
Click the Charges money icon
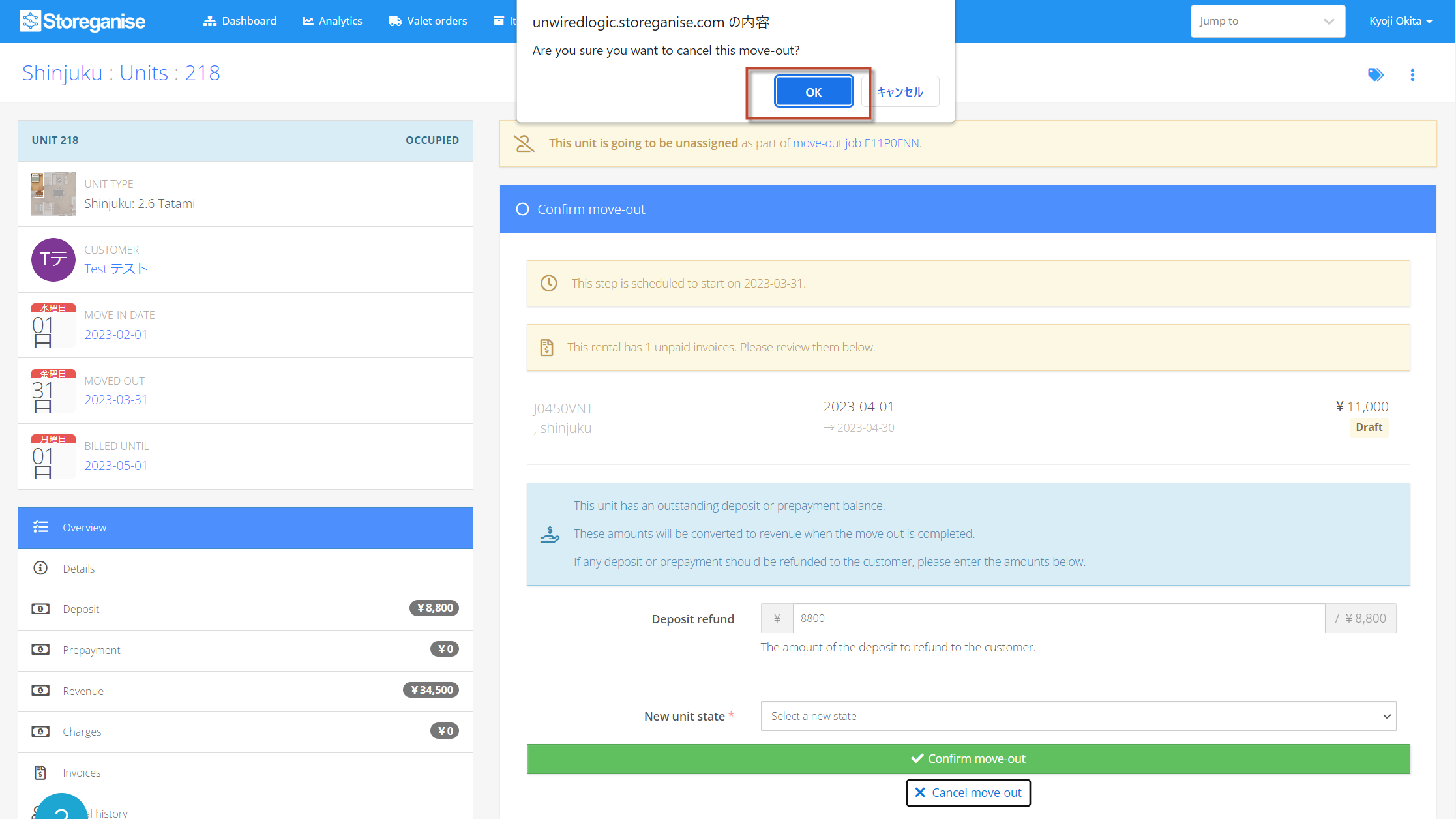click(40, 731)
